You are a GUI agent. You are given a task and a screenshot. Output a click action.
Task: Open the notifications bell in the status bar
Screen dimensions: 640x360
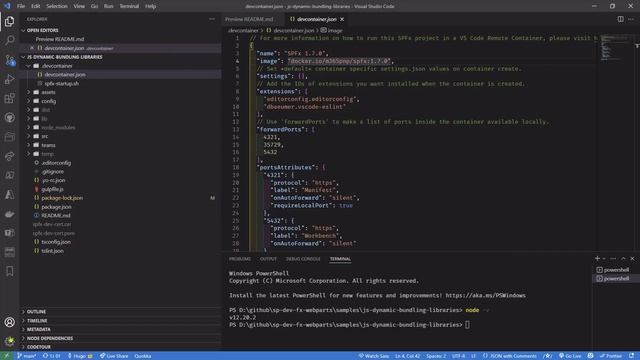tap(631, 356)
